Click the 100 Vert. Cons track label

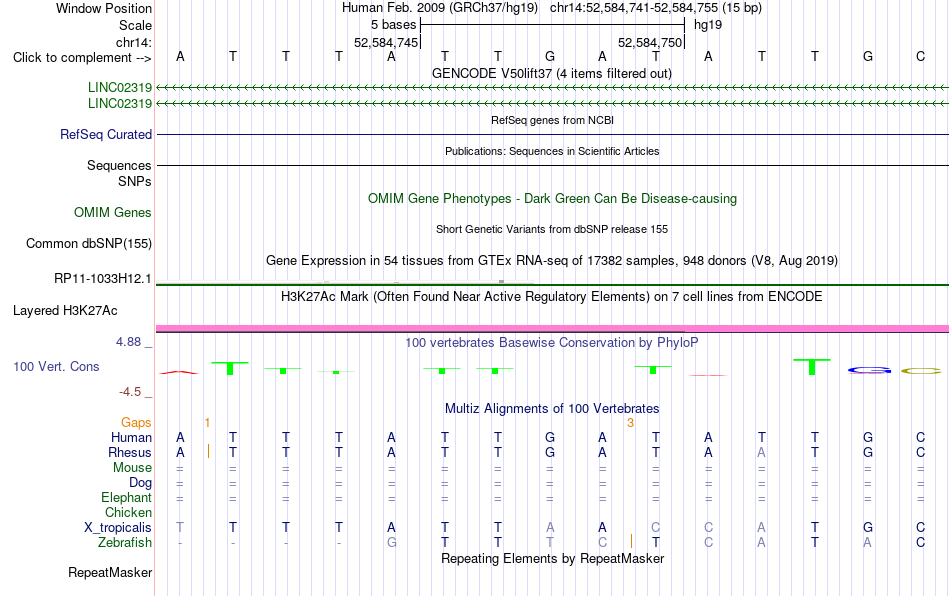click(x=56, y=366)
